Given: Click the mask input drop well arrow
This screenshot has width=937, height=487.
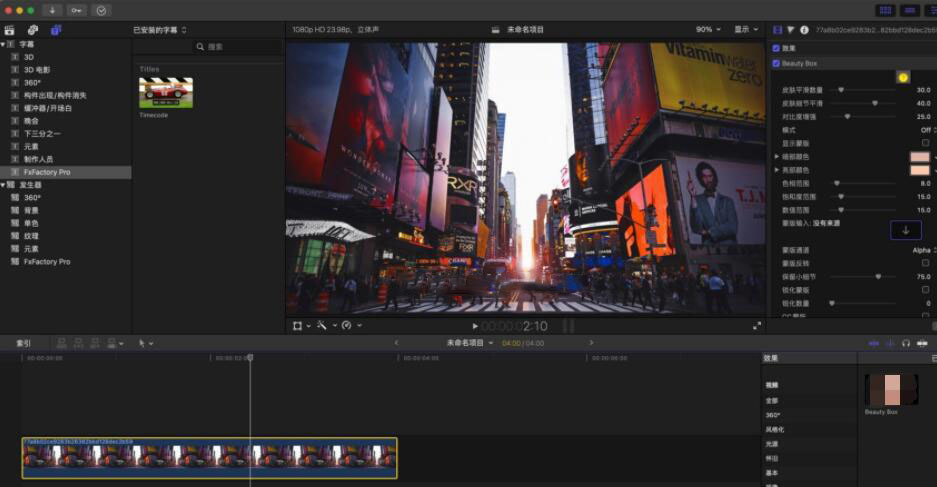Looking at the screenshot, I should (905, 230).
